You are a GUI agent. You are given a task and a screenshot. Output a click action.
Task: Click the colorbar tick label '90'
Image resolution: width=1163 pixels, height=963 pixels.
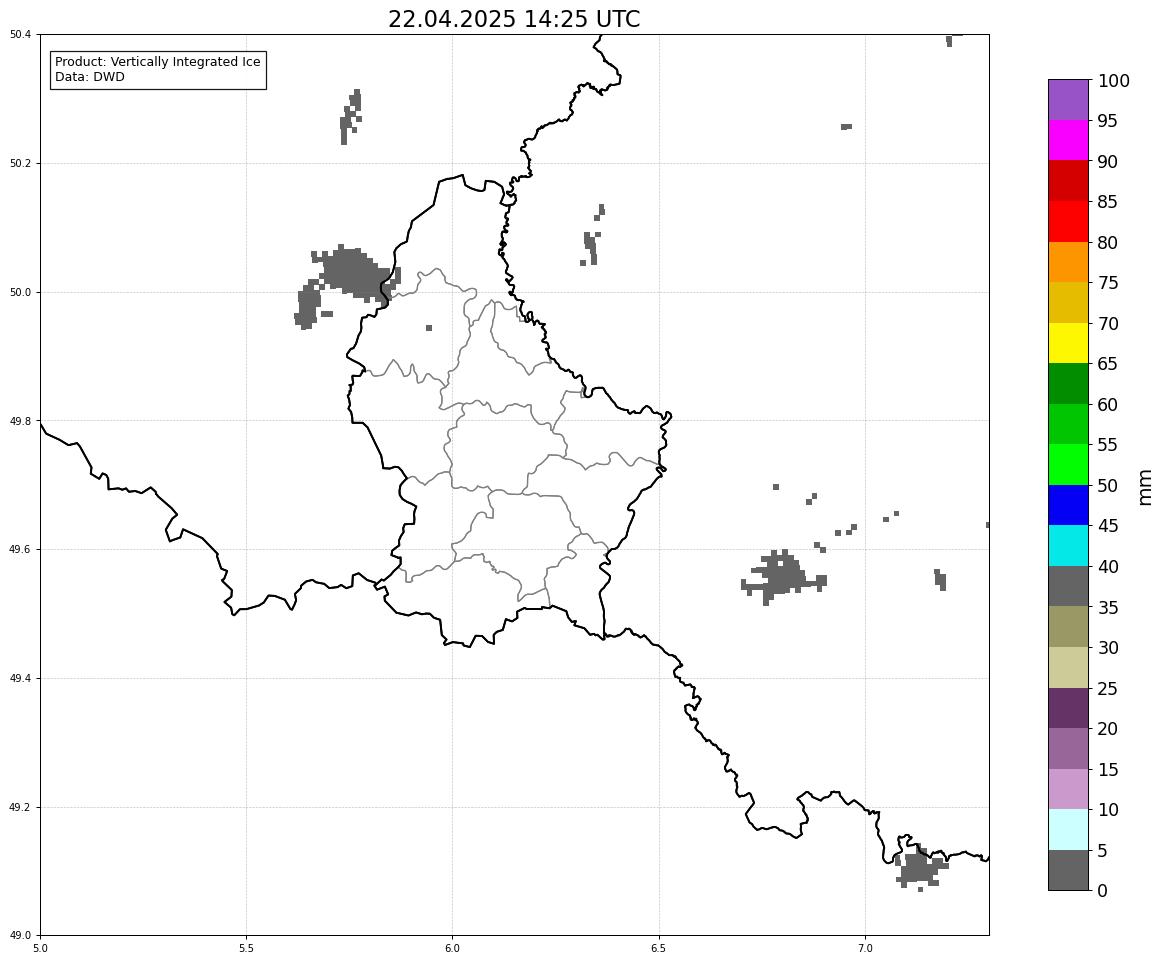[1108, 161]
